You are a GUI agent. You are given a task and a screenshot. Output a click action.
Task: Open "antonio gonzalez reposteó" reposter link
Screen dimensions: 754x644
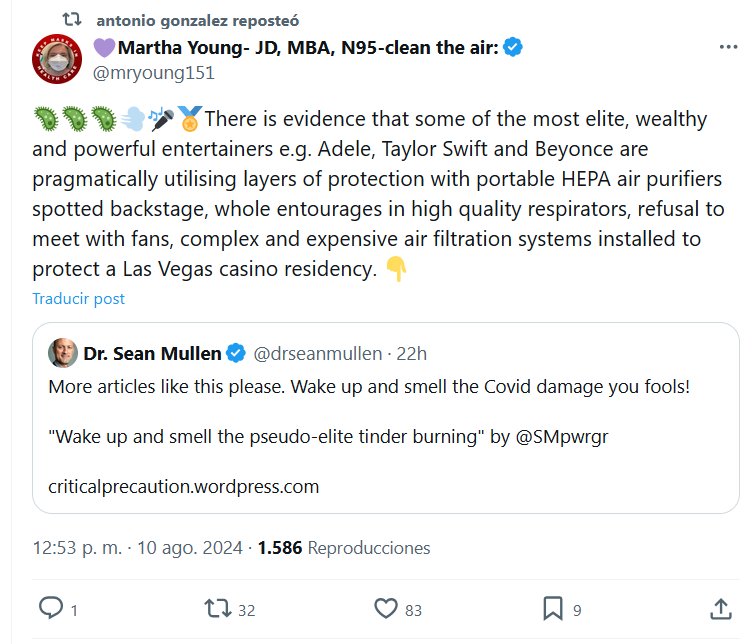(198, 20)
